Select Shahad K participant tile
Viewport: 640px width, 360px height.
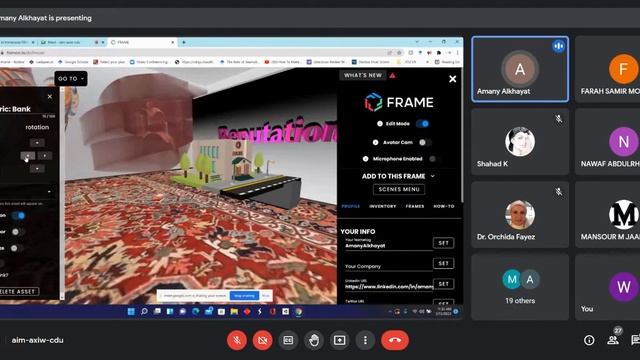520,142
